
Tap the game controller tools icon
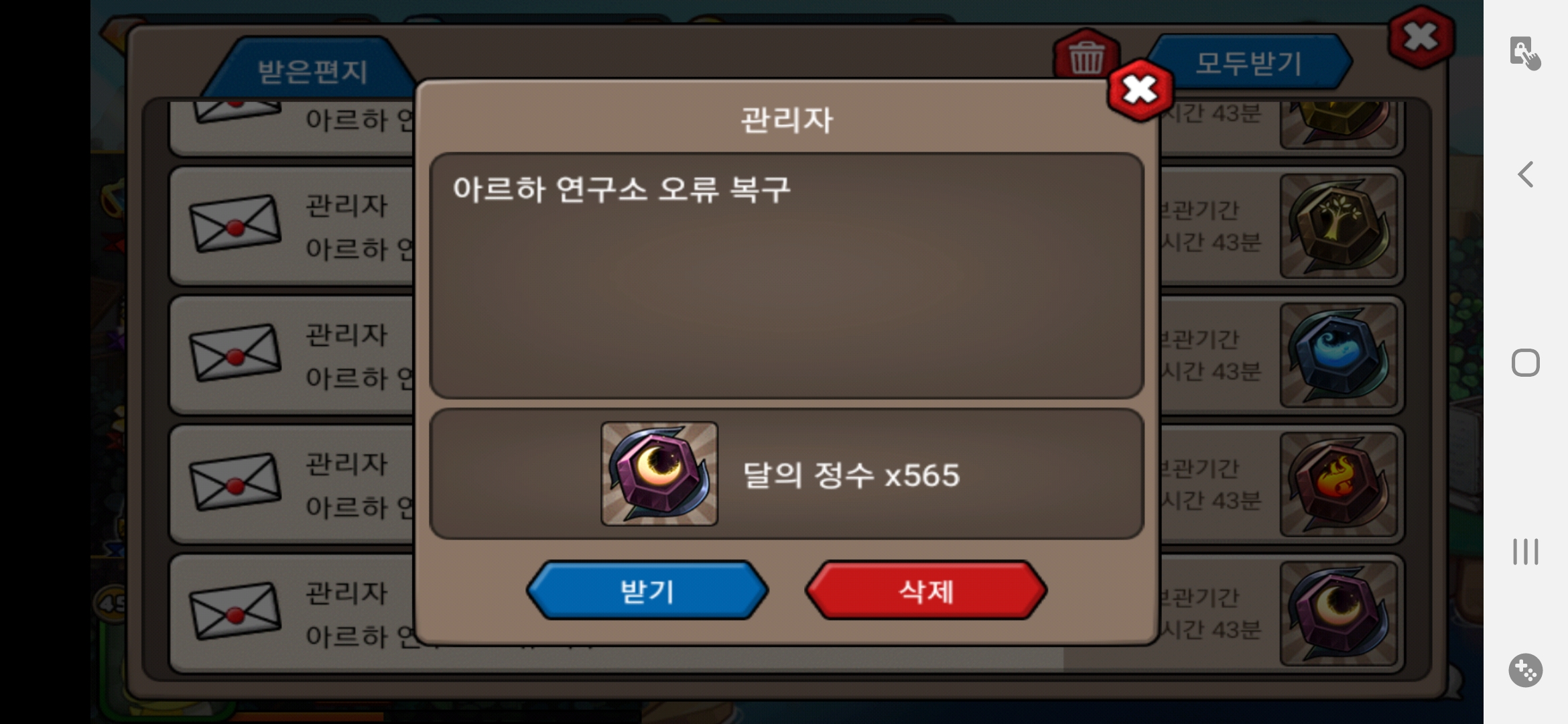(1526, 670)
